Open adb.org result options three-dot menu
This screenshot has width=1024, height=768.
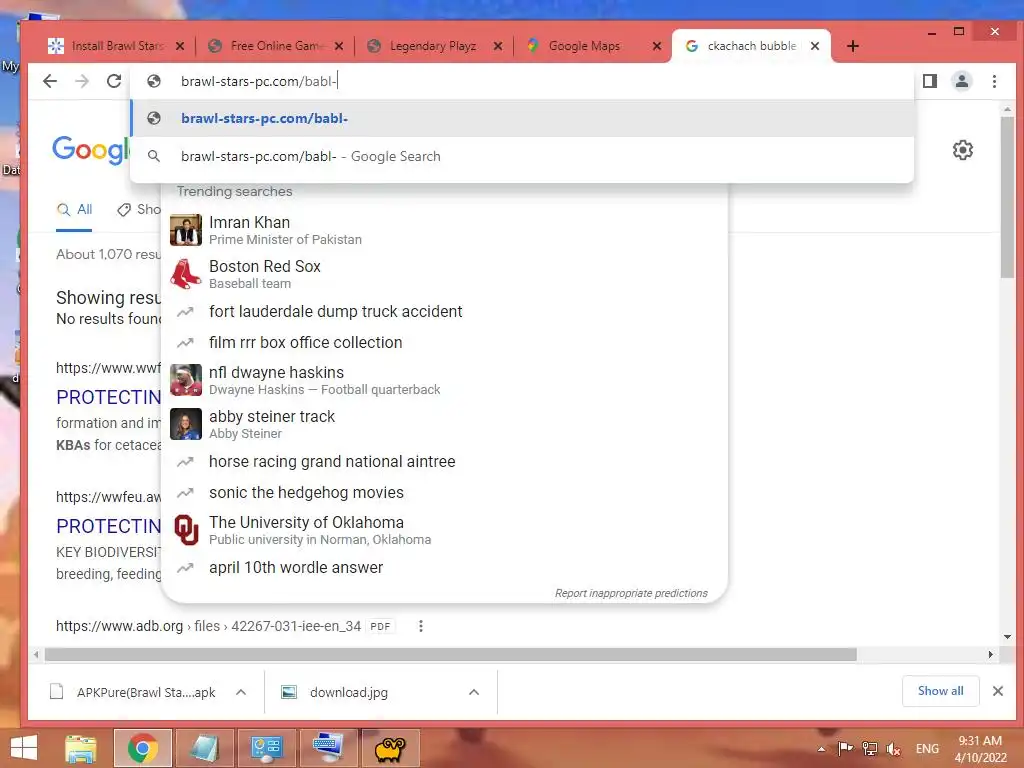point(421,626)
